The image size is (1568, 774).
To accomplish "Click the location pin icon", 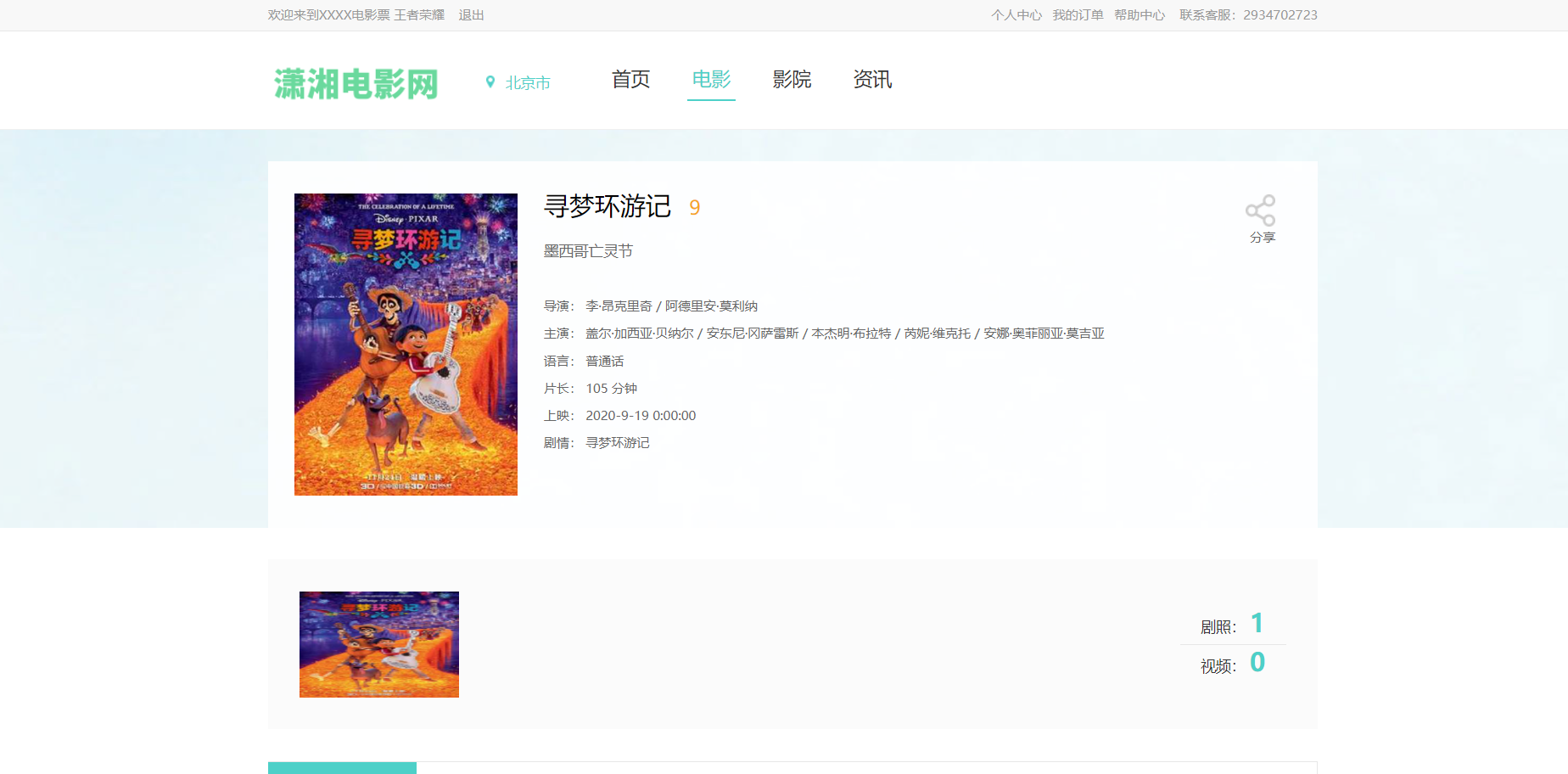I will click(490, 82).
